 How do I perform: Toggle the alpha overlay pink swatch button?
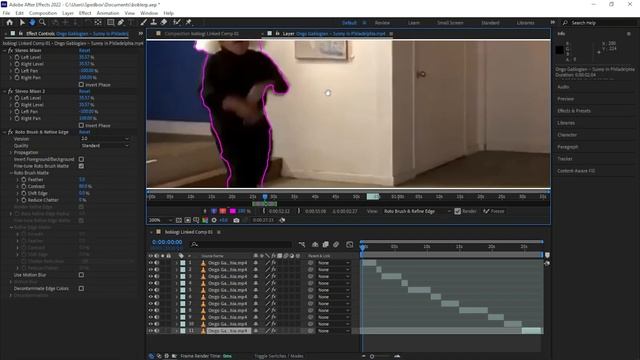point(233,211)
